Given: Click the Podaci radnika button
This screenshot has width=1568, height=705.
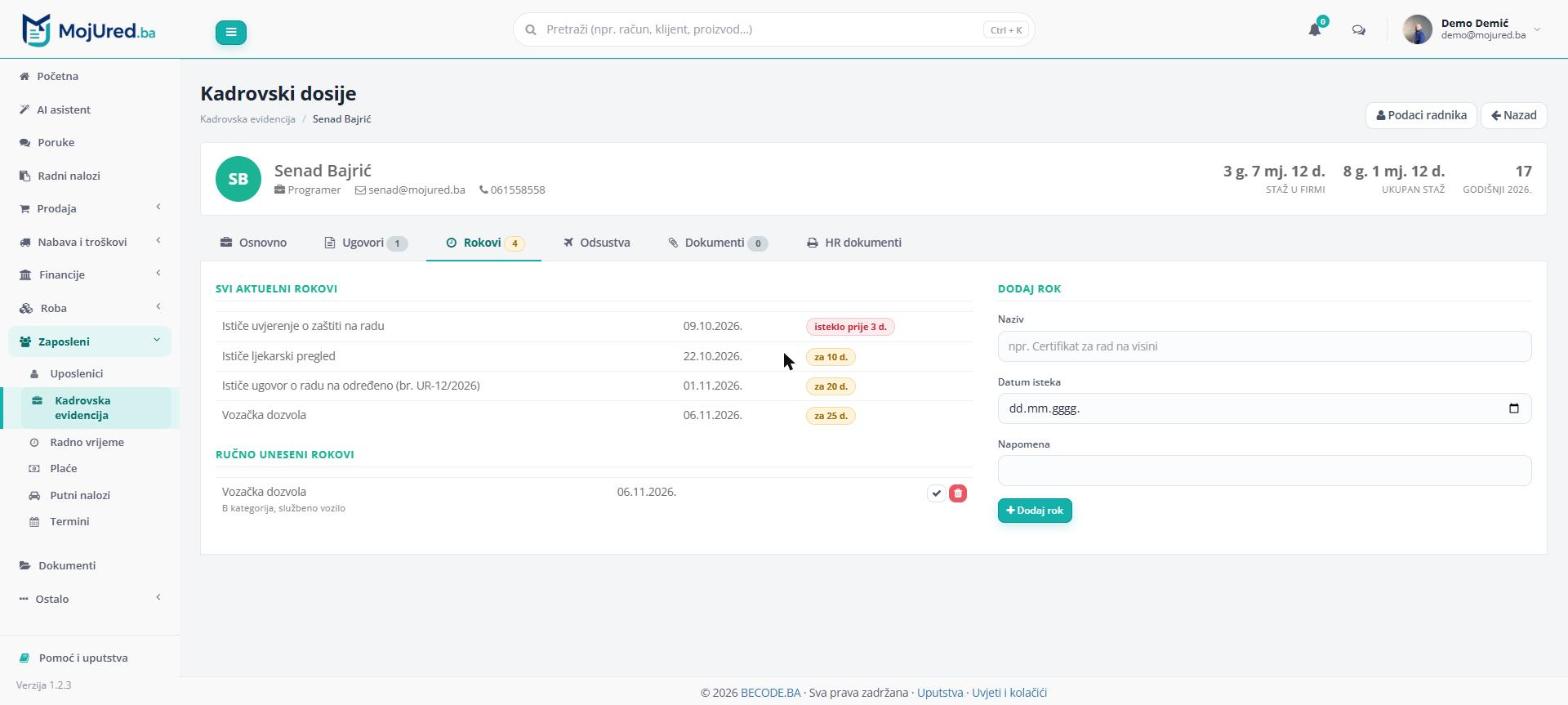Looking at the screenshot, I should click(1421, 115).
